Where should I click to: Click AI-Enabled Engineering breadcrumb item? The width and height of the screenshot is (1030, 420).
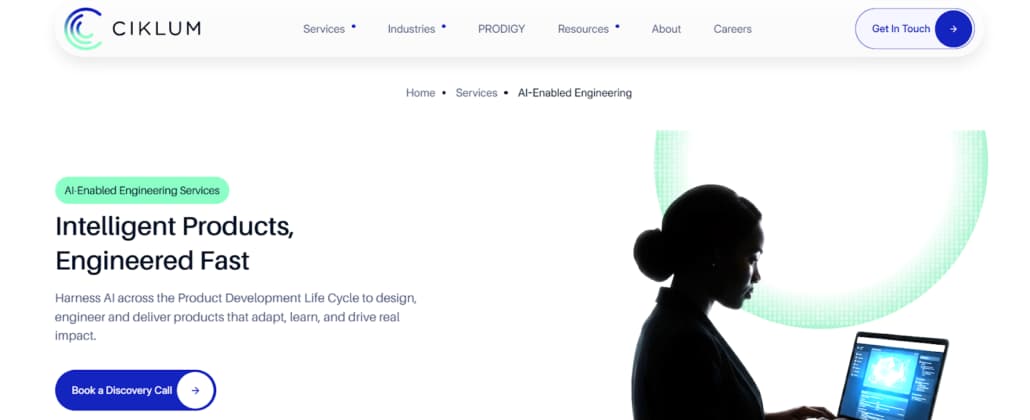pos(574,93)
